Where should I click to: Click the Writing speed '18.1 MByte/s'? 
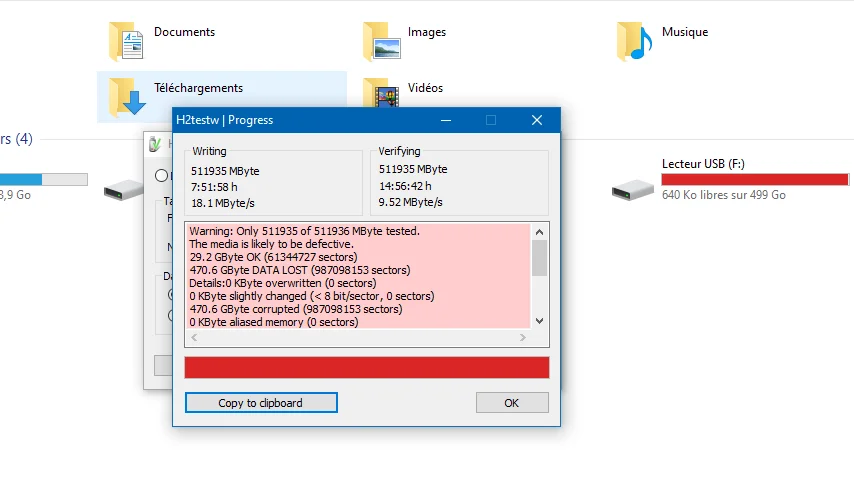(x=222, y=203)
